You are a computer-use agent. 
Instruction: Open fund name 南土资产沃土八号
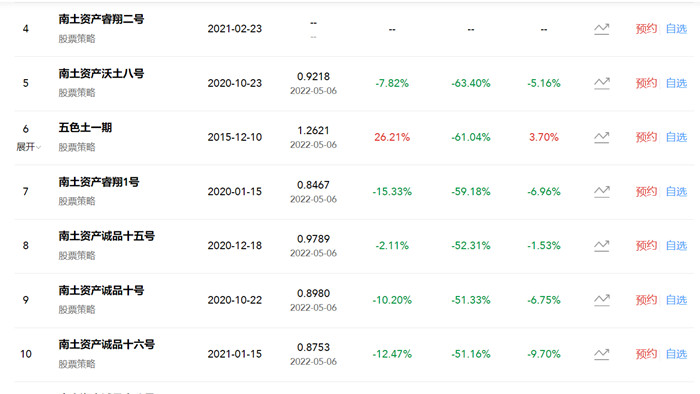click(101, 74)
